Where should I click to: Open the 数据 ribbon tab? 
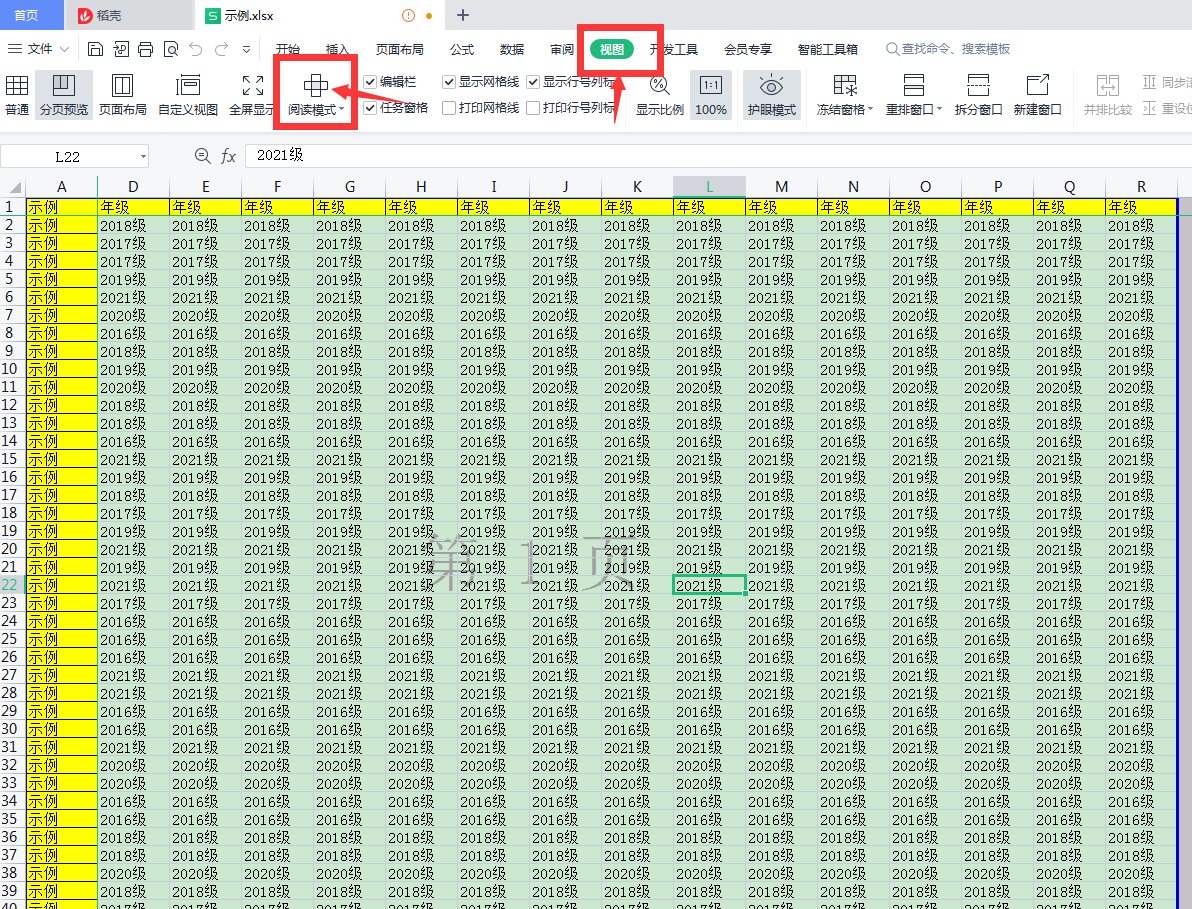(x=512, y=49)
